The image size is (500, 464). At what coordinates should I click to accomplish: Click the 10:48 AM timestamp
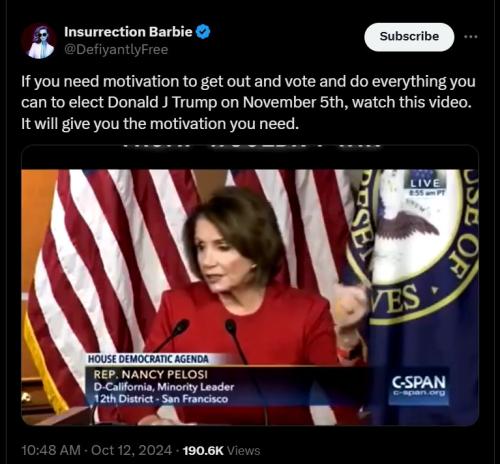pos(51,450)
